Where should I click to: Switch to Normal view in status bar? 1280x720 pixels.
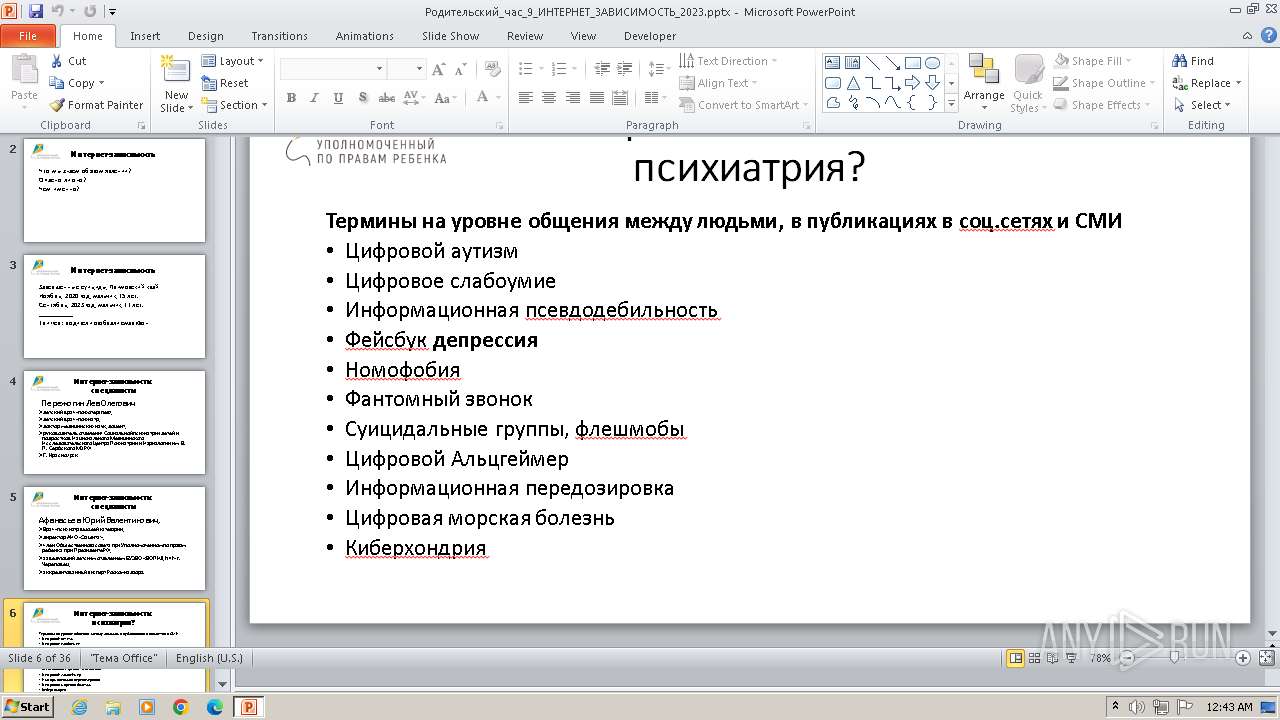pyautogui.click(x=1016, y=658)
